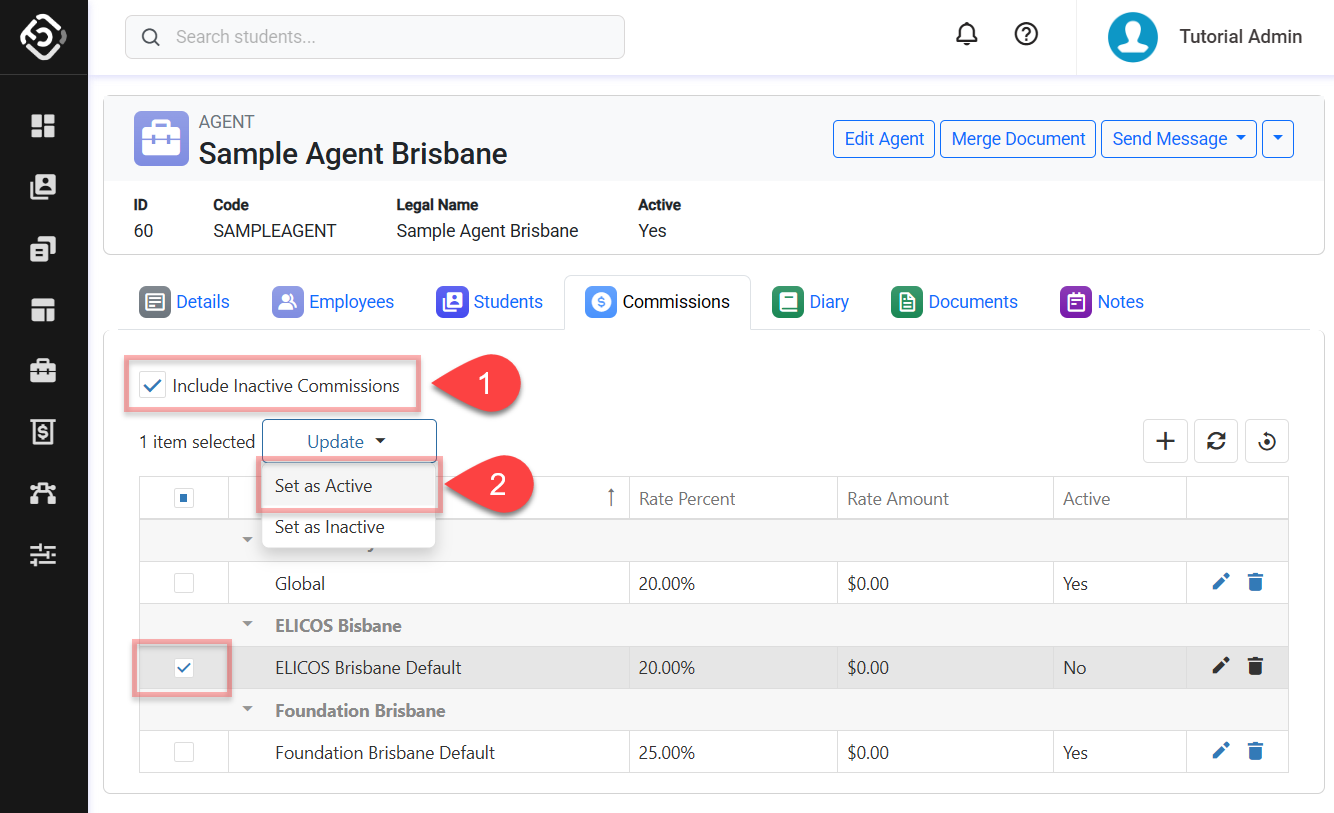The width and height of the screenshot is (1334, 813).
Task: Open the Update dropdown button
Action: pyautogui.click(x=349, y=441)
